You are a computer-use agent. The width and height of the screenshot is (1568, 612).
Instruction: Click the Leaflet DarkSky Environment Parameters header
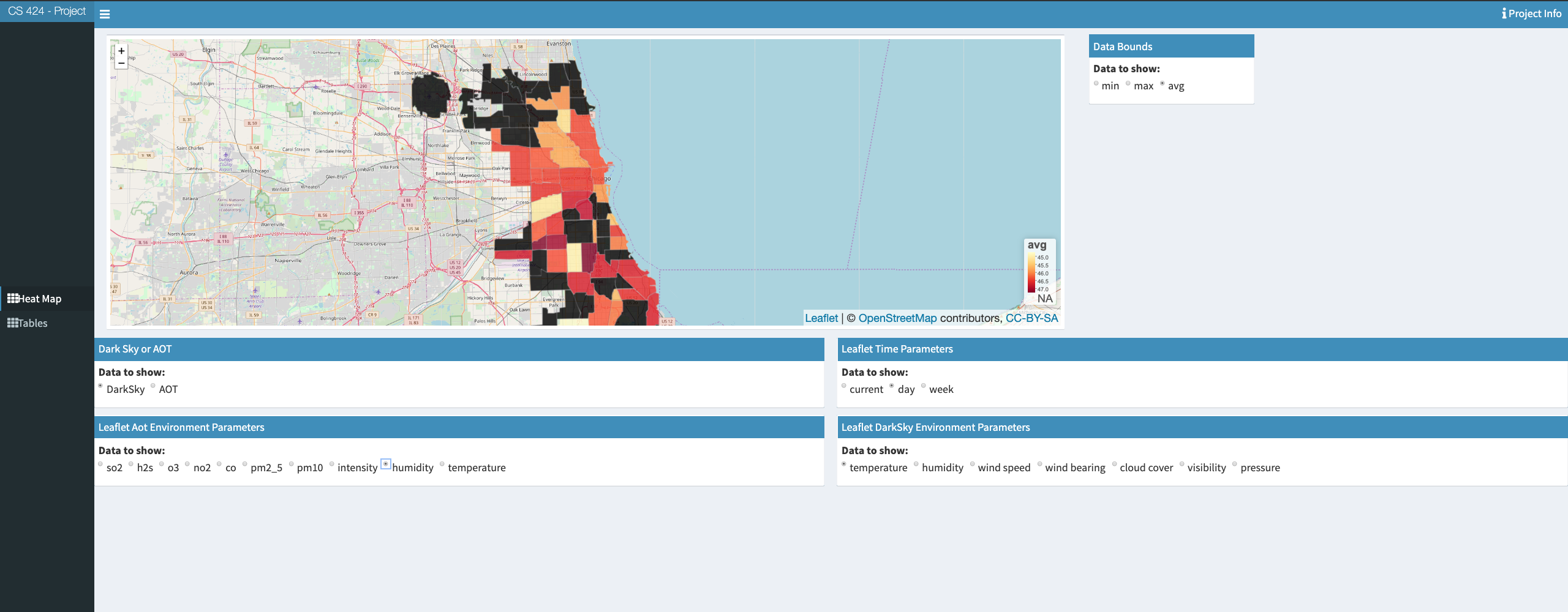point(1202,427)
